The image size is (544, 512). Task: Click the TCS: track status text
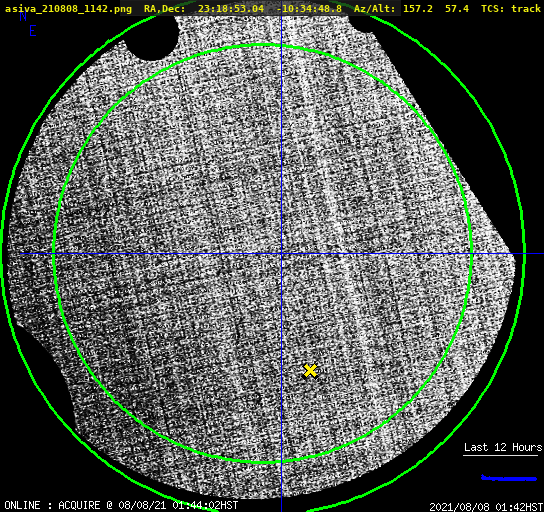[511, 9]
